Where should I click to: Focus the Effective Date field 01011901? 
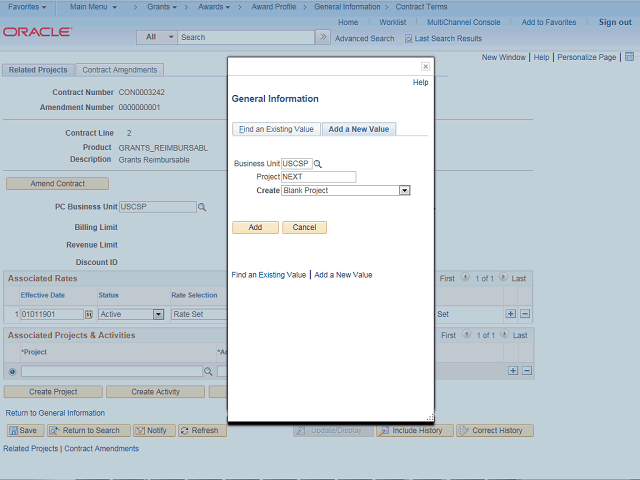coord(52,314)
